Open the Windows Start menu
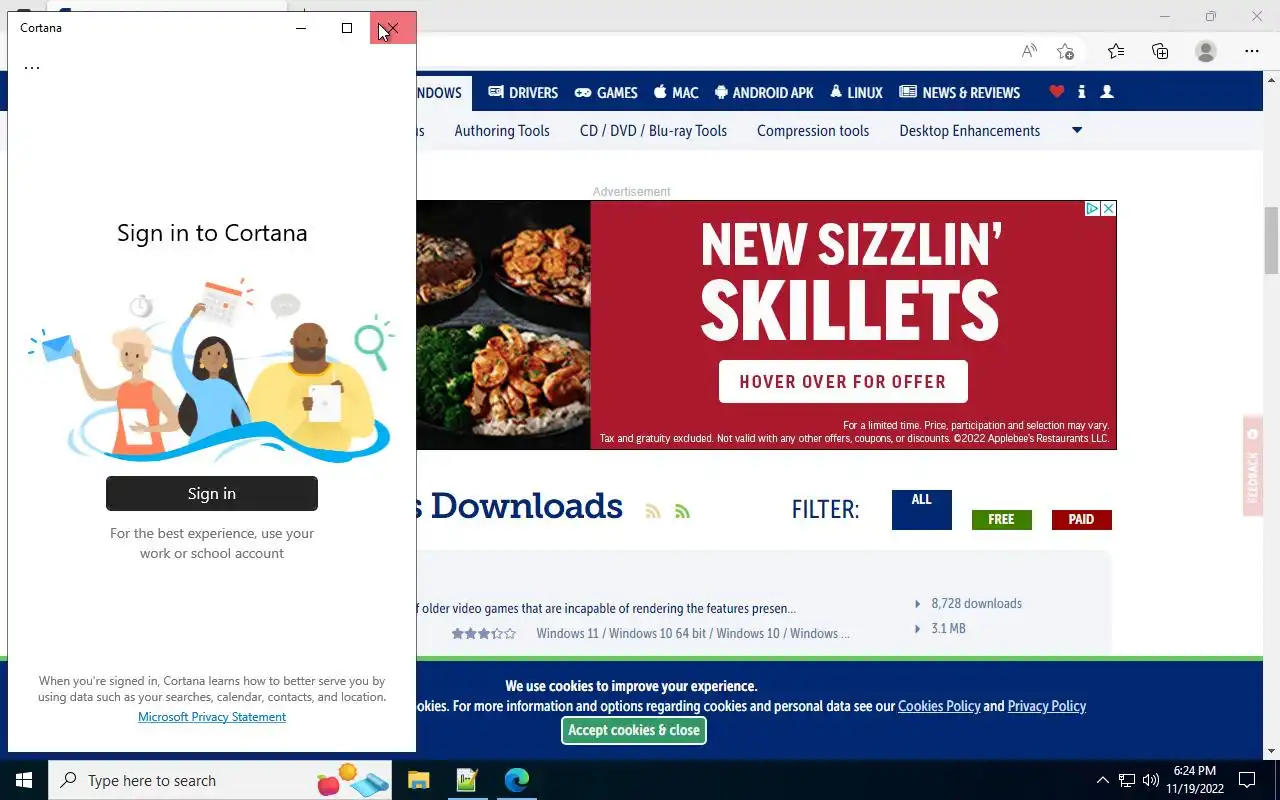1280x800 pixels. point(24,780)
